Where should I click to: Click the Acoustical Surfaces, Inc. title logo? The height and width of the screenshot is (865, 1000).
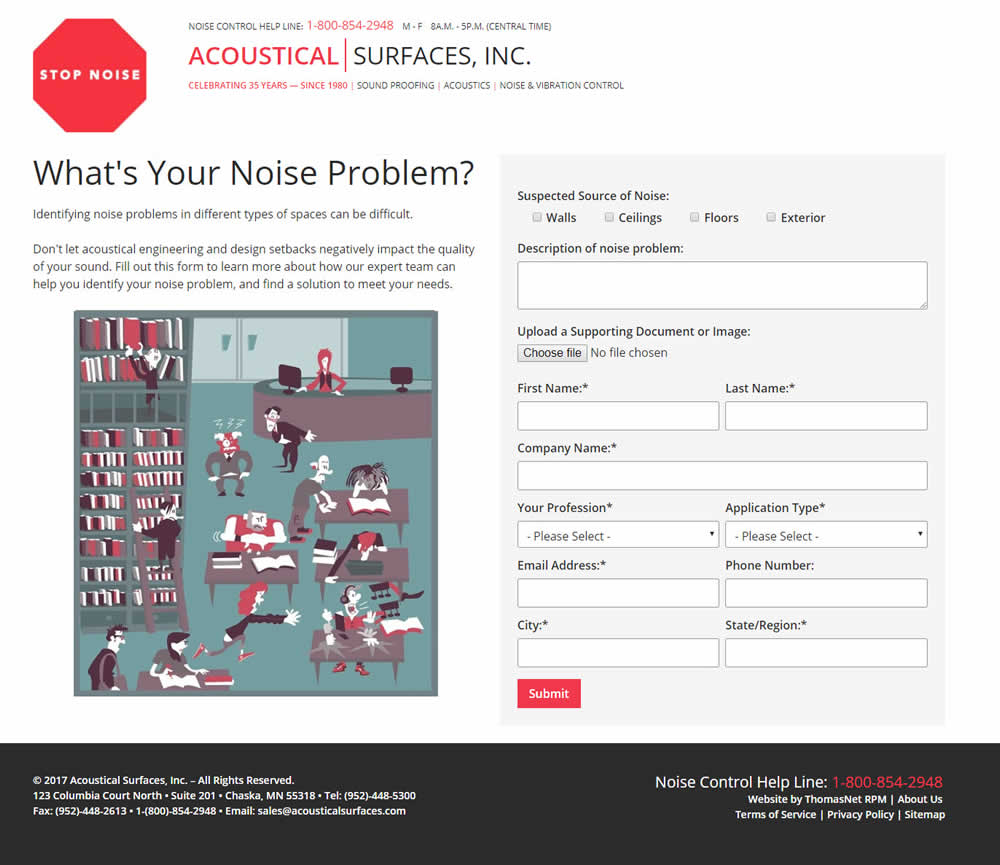[x=359, y=55]
